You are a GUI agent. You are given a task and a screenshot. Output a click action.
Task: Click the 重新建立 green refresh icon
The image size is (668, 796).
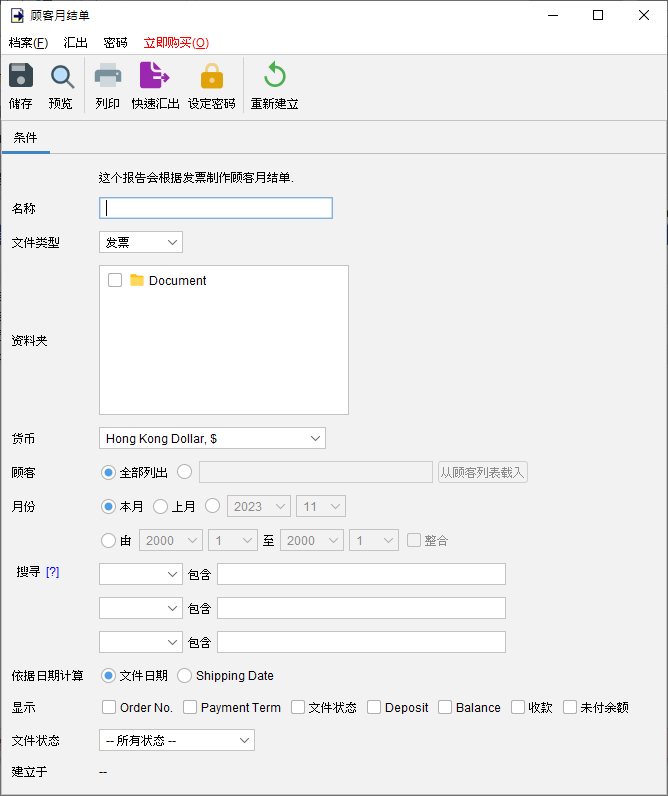click(275, 75)
